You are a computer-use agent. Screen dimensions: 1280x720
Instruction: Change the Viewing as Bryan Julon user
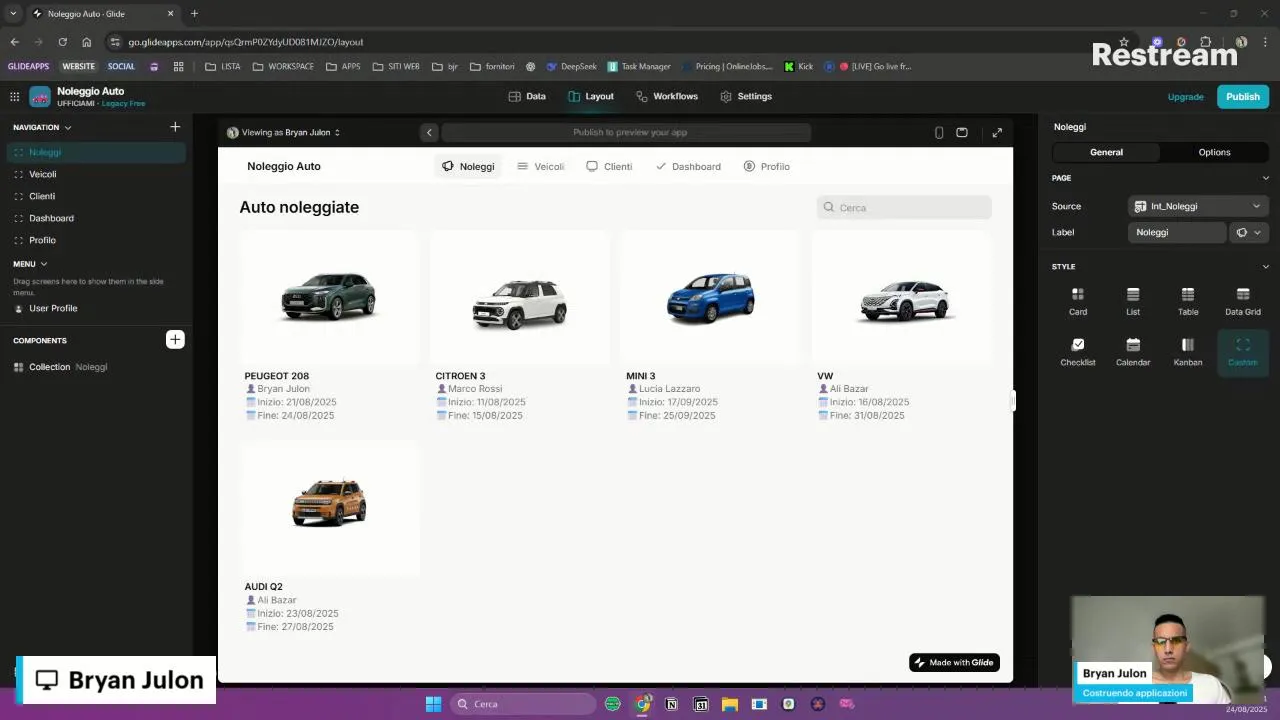point(284,132)
